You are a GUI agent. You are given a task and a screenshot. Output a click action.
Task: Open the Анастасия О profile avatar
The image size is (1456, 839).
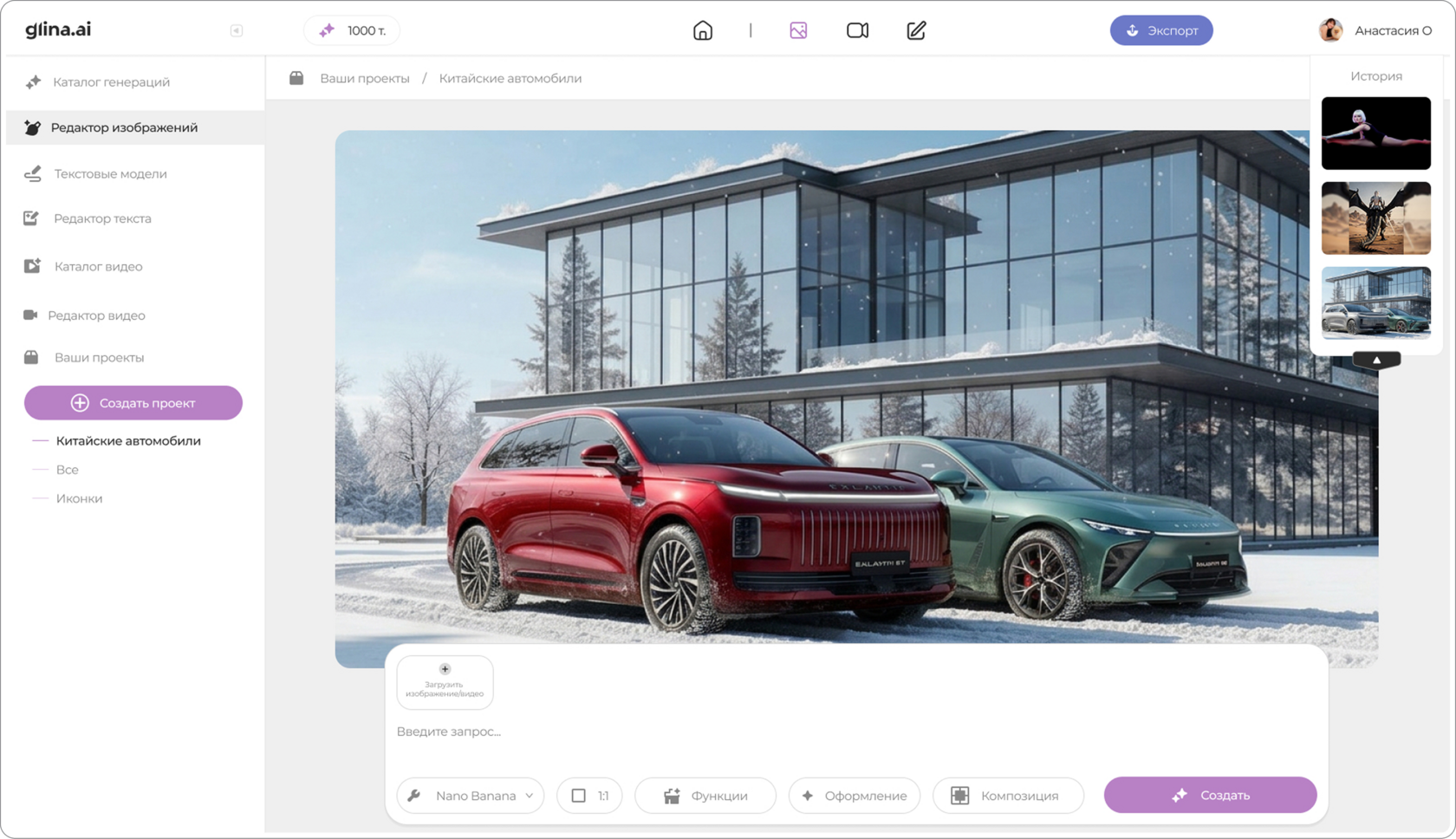pyautogui.click(x=1330, y=30)
